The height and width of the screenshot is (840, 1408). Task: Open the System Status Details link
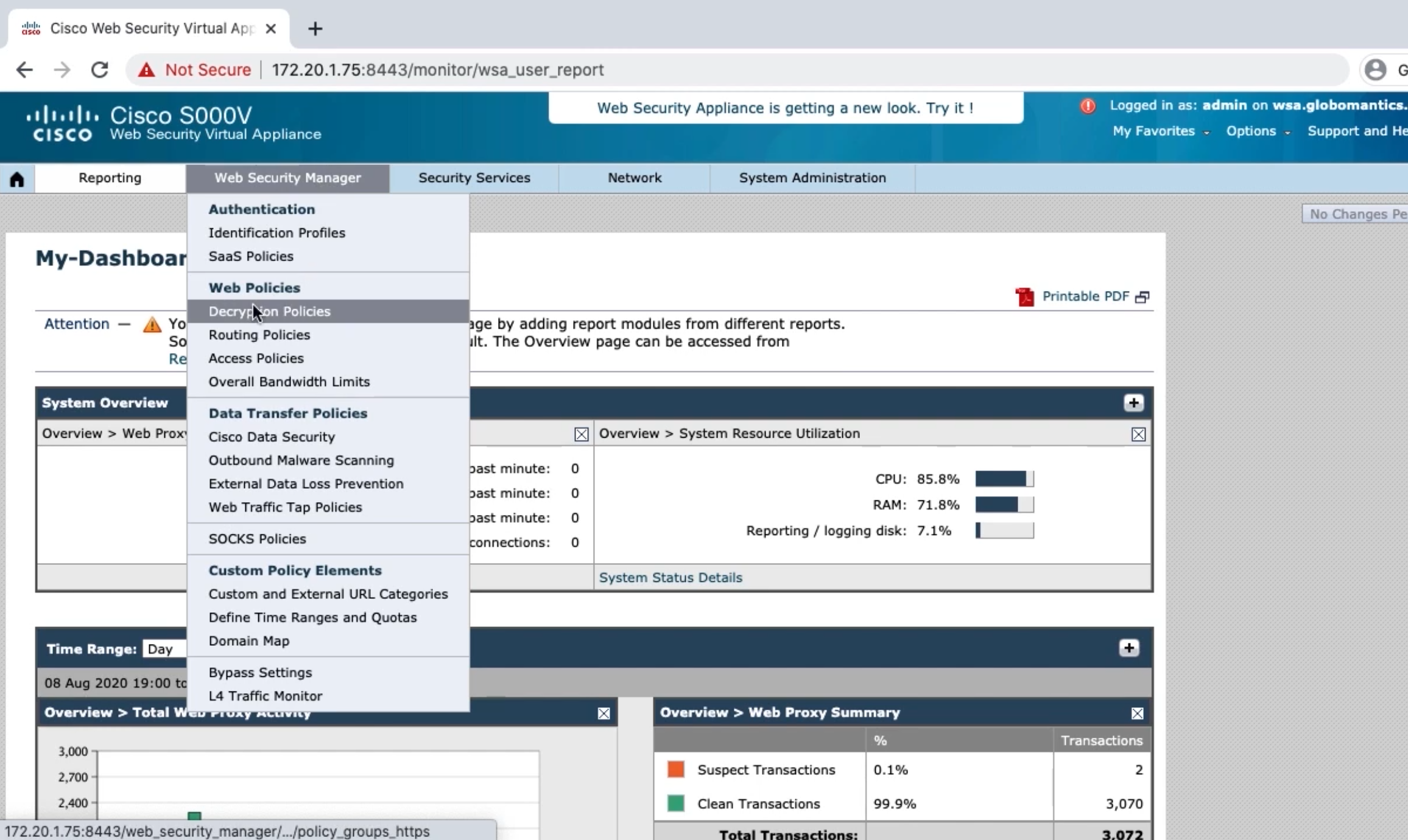coord(671,578)
